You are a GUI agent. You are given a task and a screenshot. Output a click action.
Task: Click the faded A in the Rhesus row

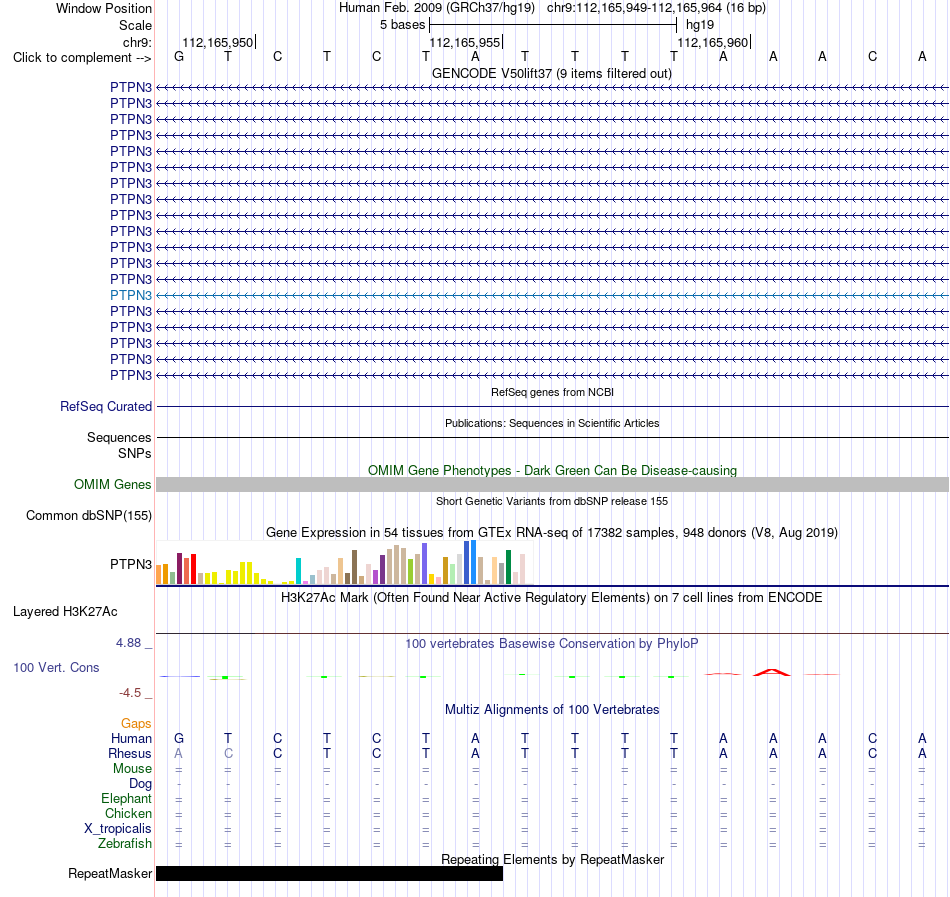click(178, 753)
